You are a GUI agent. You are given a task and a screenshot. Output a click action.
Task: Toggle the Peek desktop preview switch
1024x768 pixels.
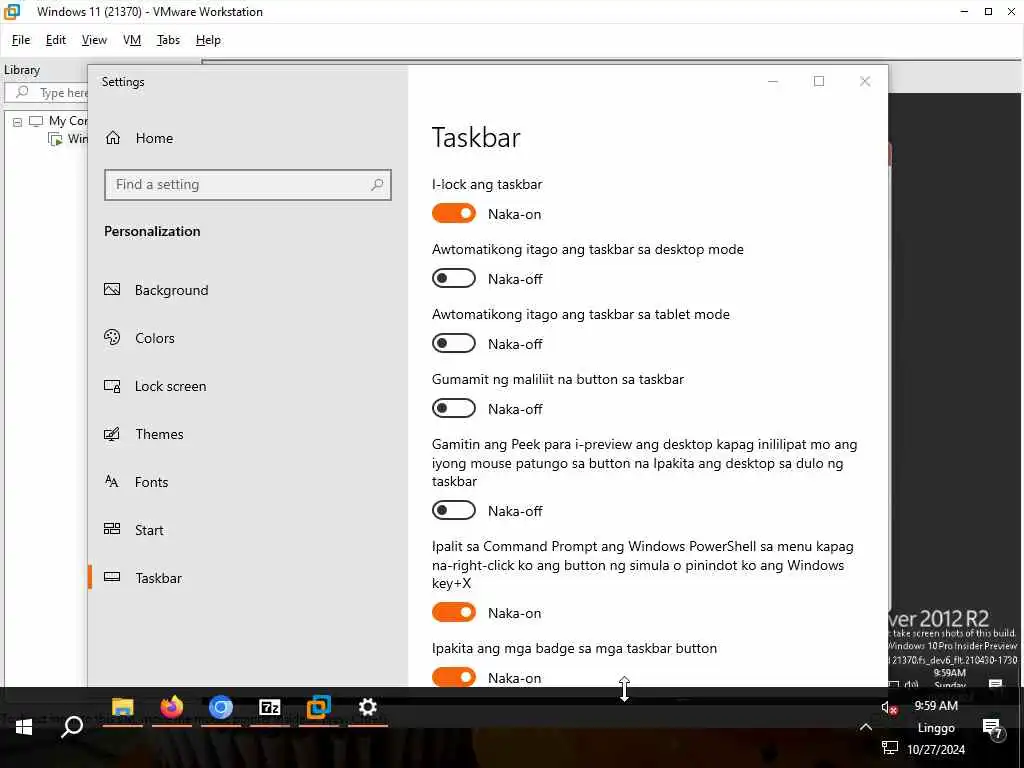(454, 511)
